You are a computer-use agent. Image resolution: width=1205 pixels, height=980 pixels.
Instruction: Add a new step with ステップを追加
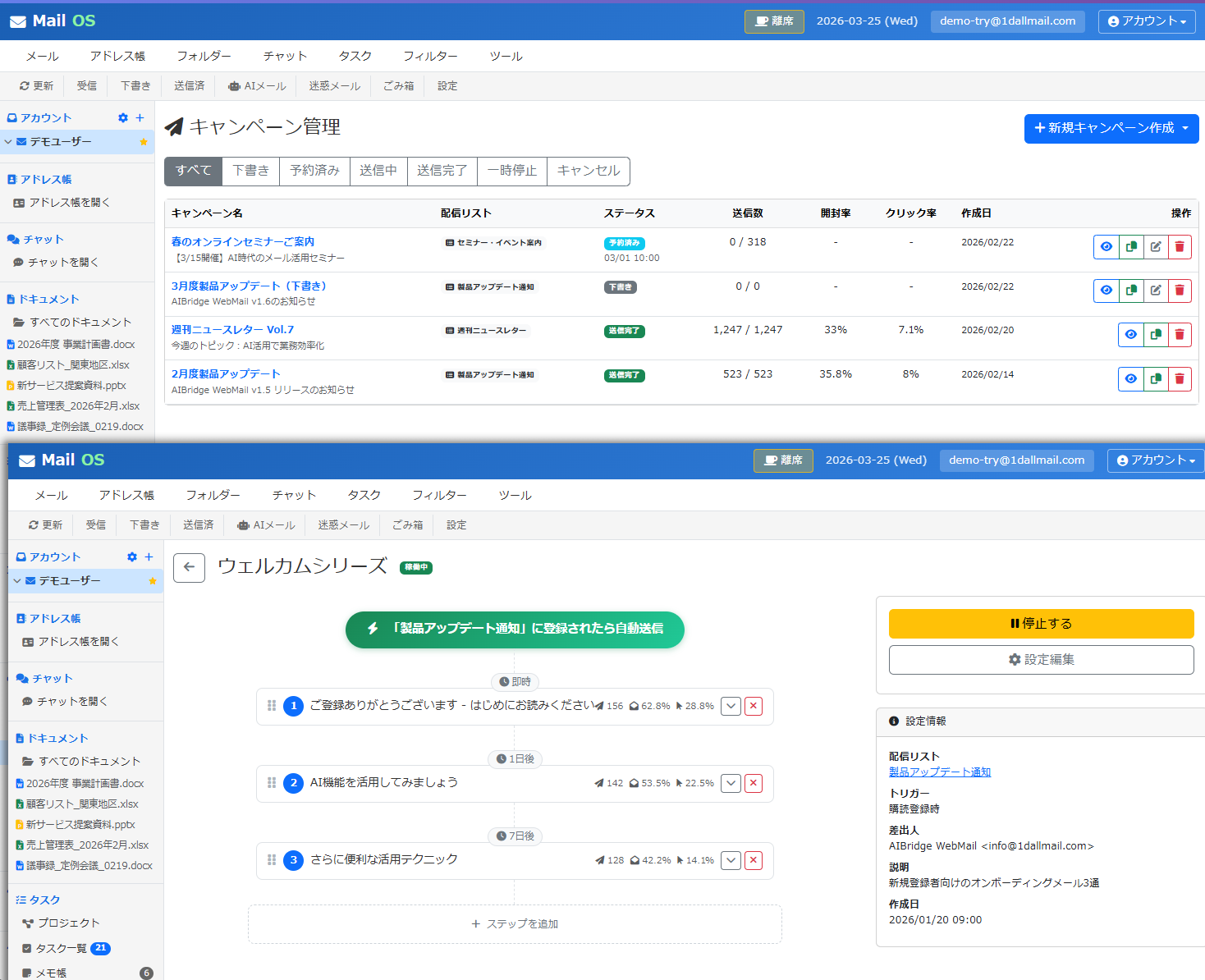click(515, 923)
